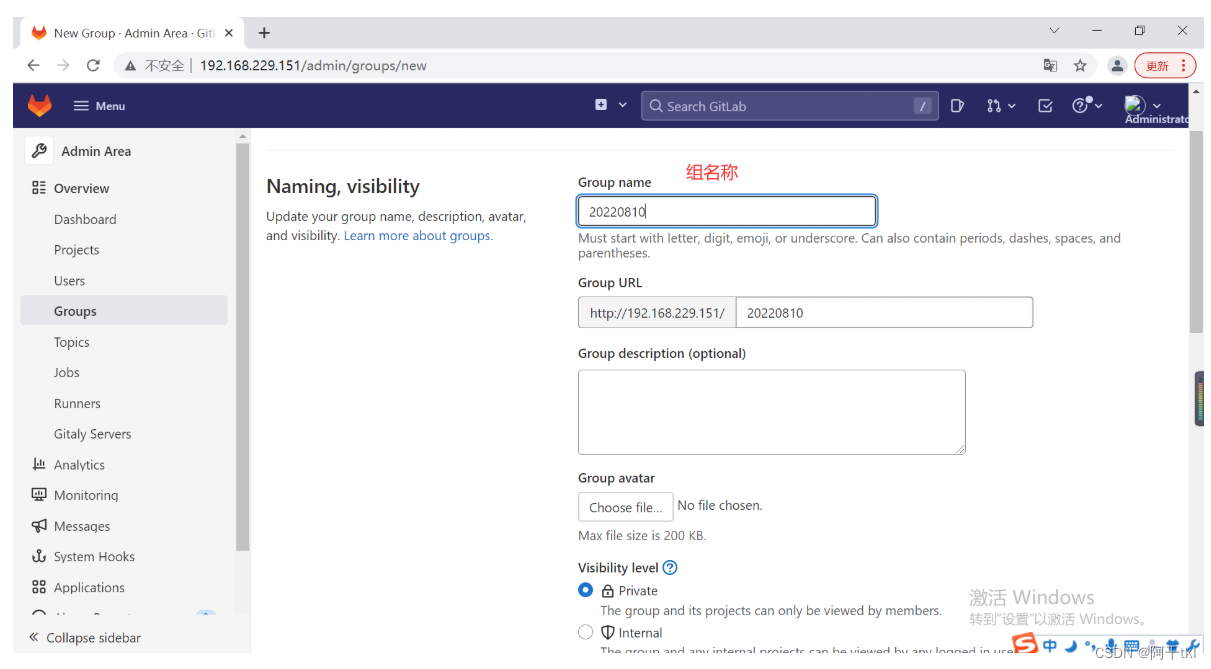Open the Menu button in navbar

point(98,105)
